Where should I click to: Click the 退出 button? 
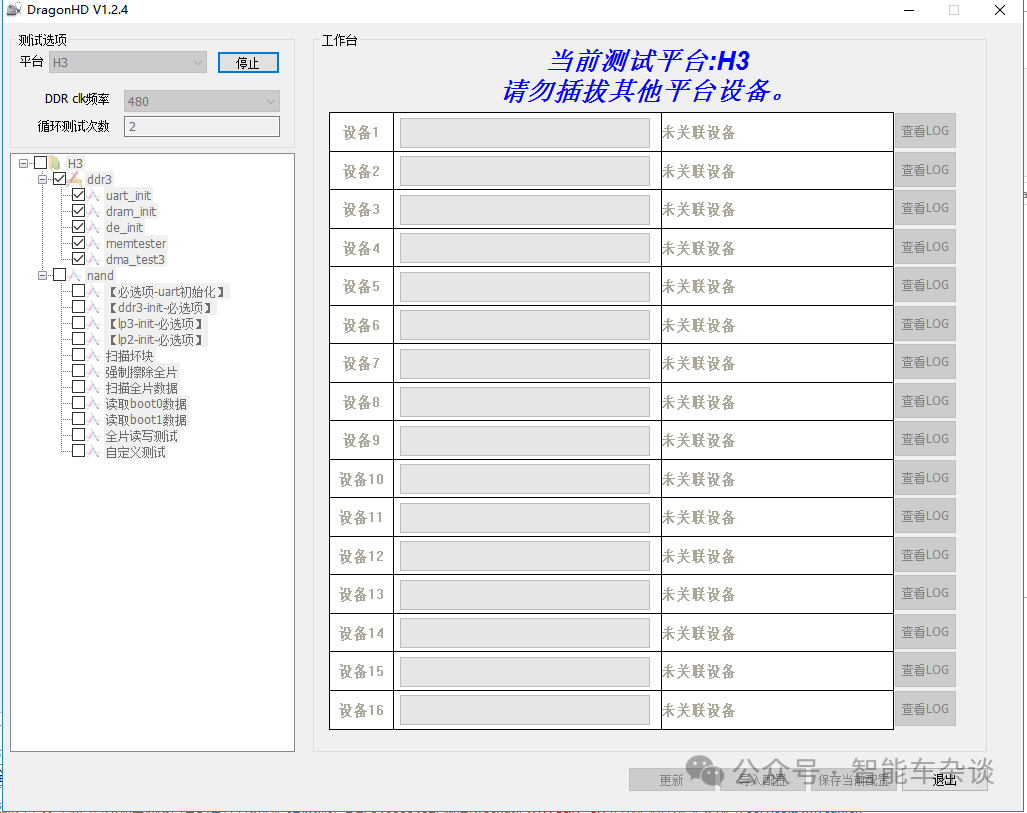pos(944,780)
